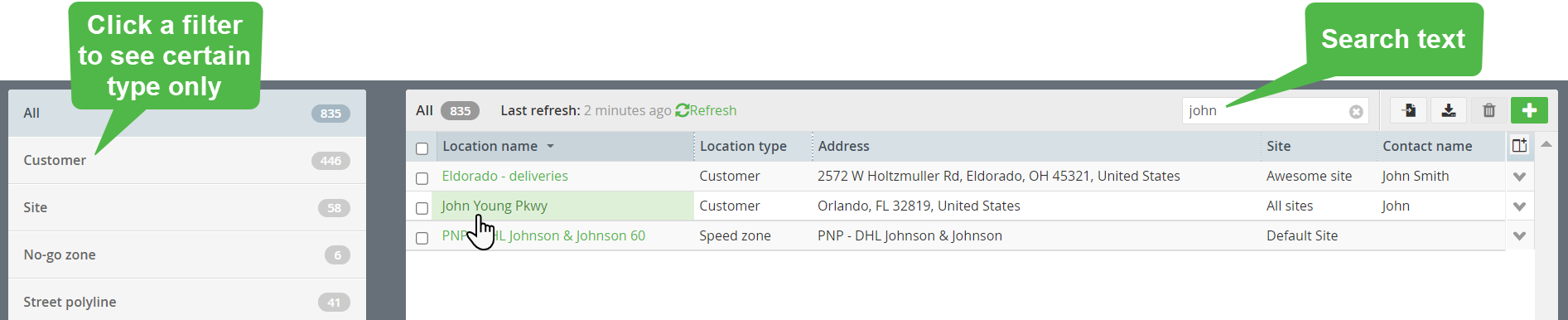Select the No-go zone filter

point(187,255)
